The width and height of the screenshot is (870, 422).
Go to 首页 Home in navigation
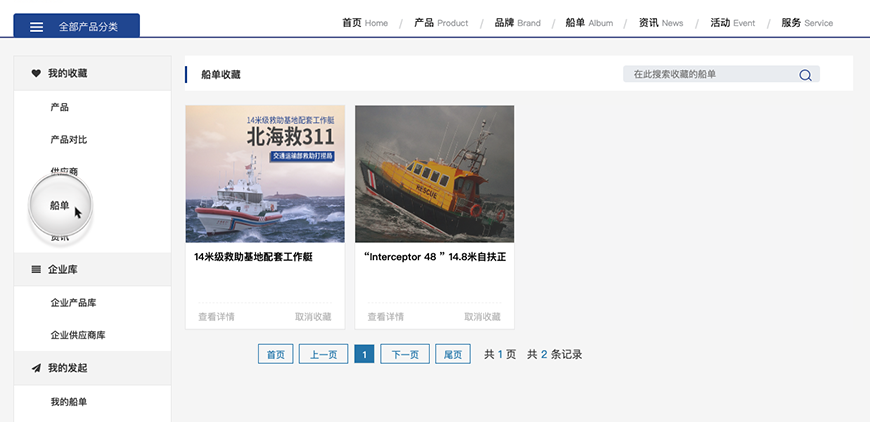click(364, 23)
